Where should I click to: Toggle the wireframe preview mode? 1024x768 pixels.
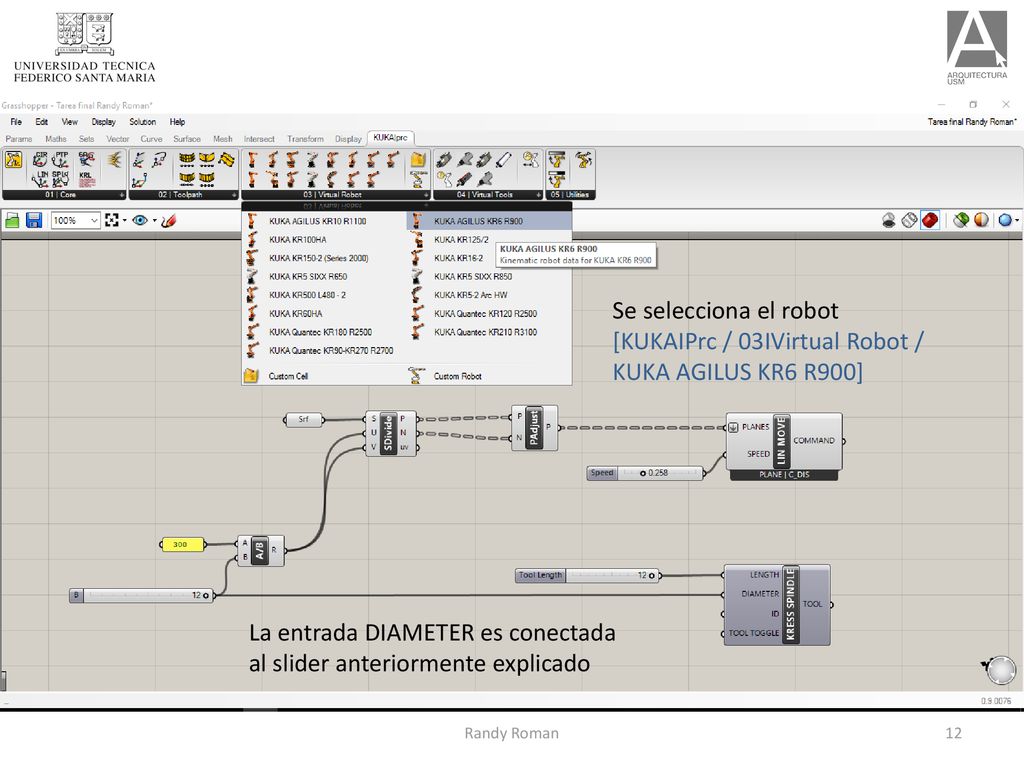click(909, 221)
